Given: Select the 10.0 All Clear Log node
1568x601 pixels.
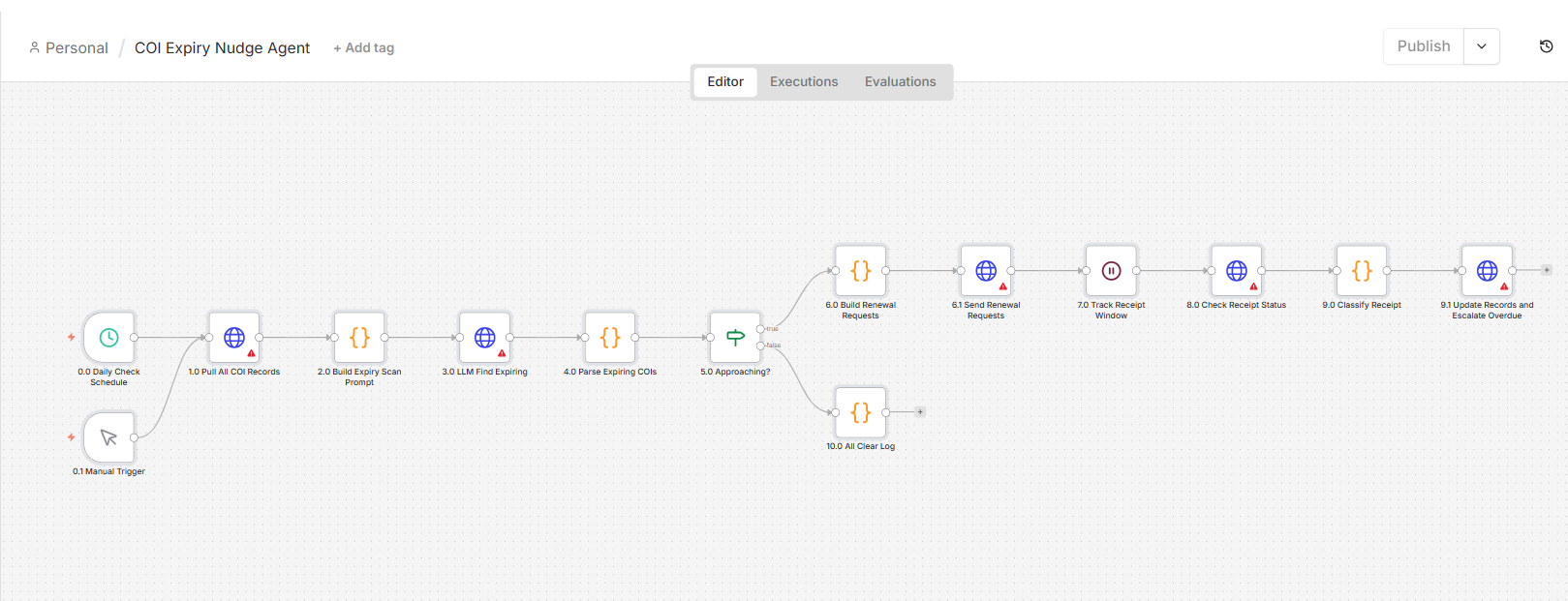Looking at the screenshot, I should pyautogui.click(x=861, y=412).
